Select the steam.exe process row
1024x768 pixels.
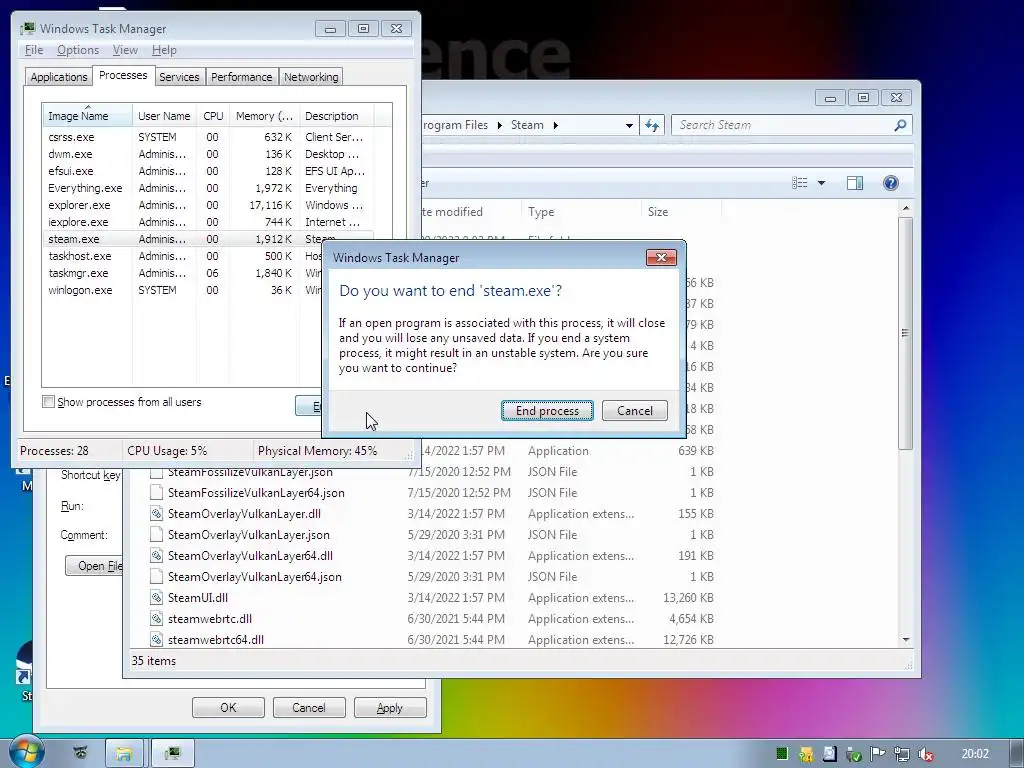pyautogui.click(x=208, y=239)
